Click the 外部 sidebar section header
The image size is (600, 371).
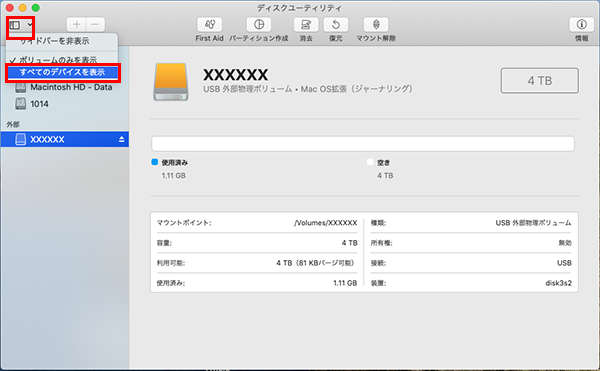click(x=13, y=124)
